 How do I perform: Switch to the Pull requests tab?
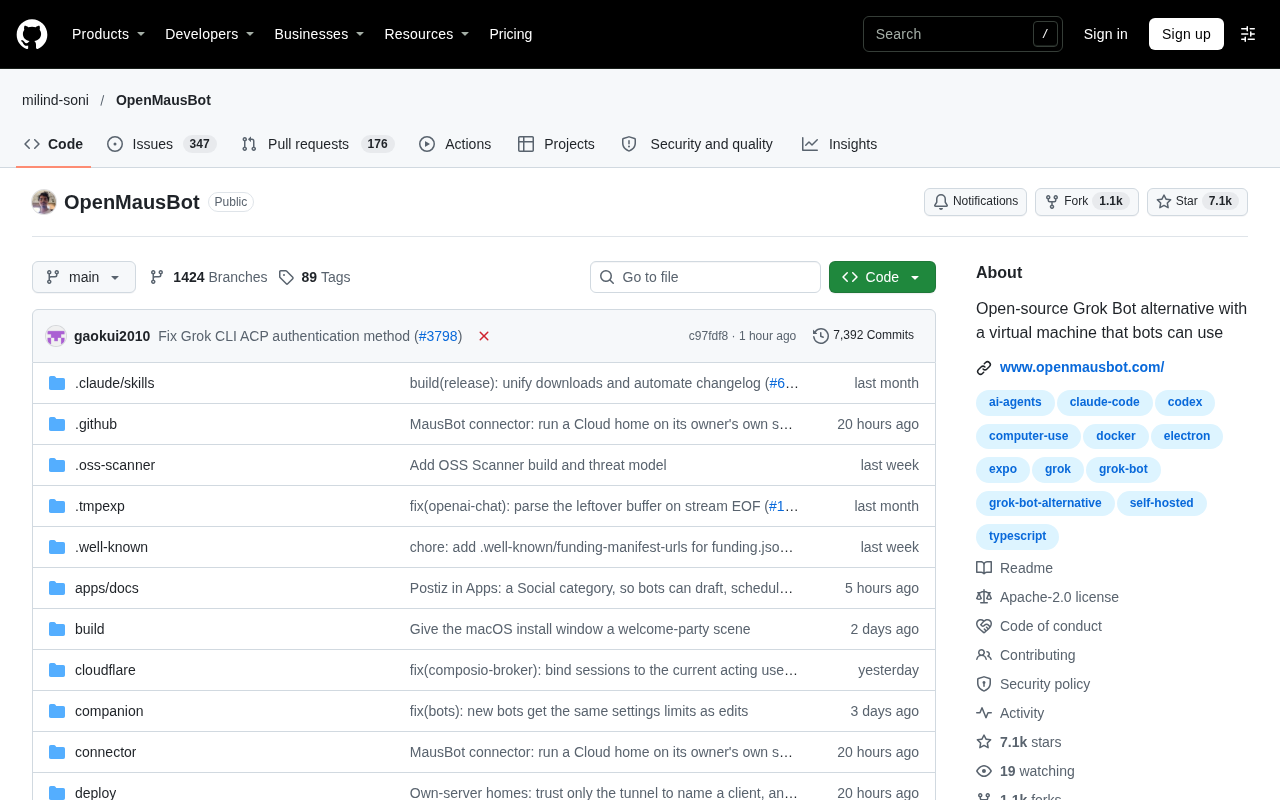318,144
